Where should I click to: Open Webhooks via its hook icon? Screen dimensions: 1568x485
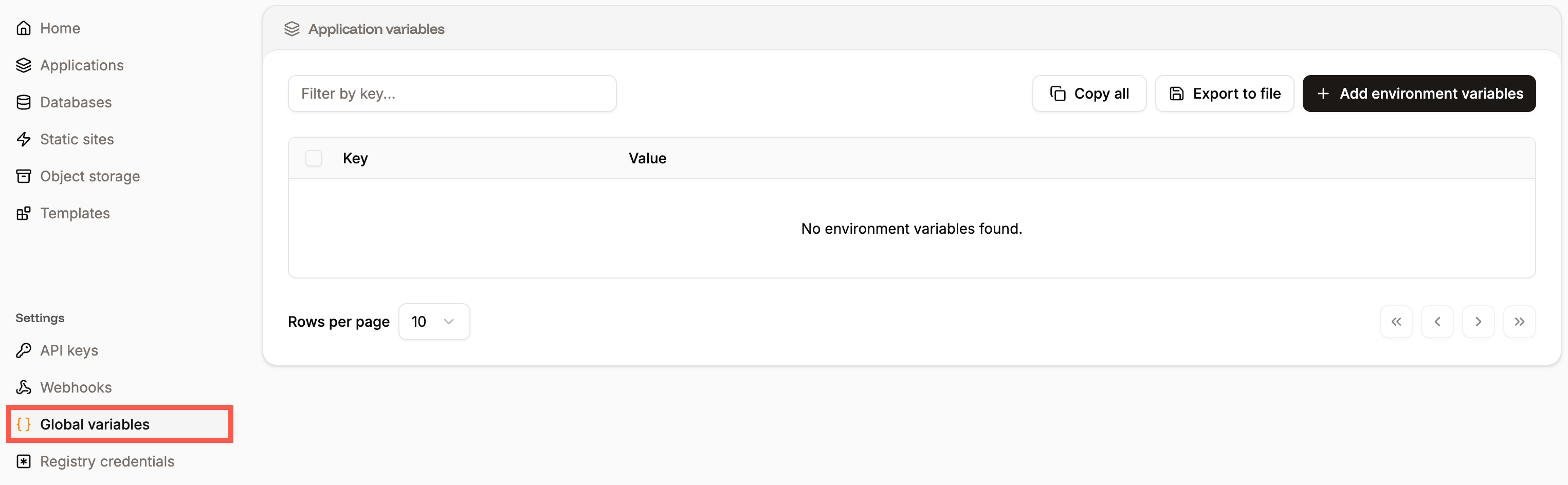click(x=23, y=387)
